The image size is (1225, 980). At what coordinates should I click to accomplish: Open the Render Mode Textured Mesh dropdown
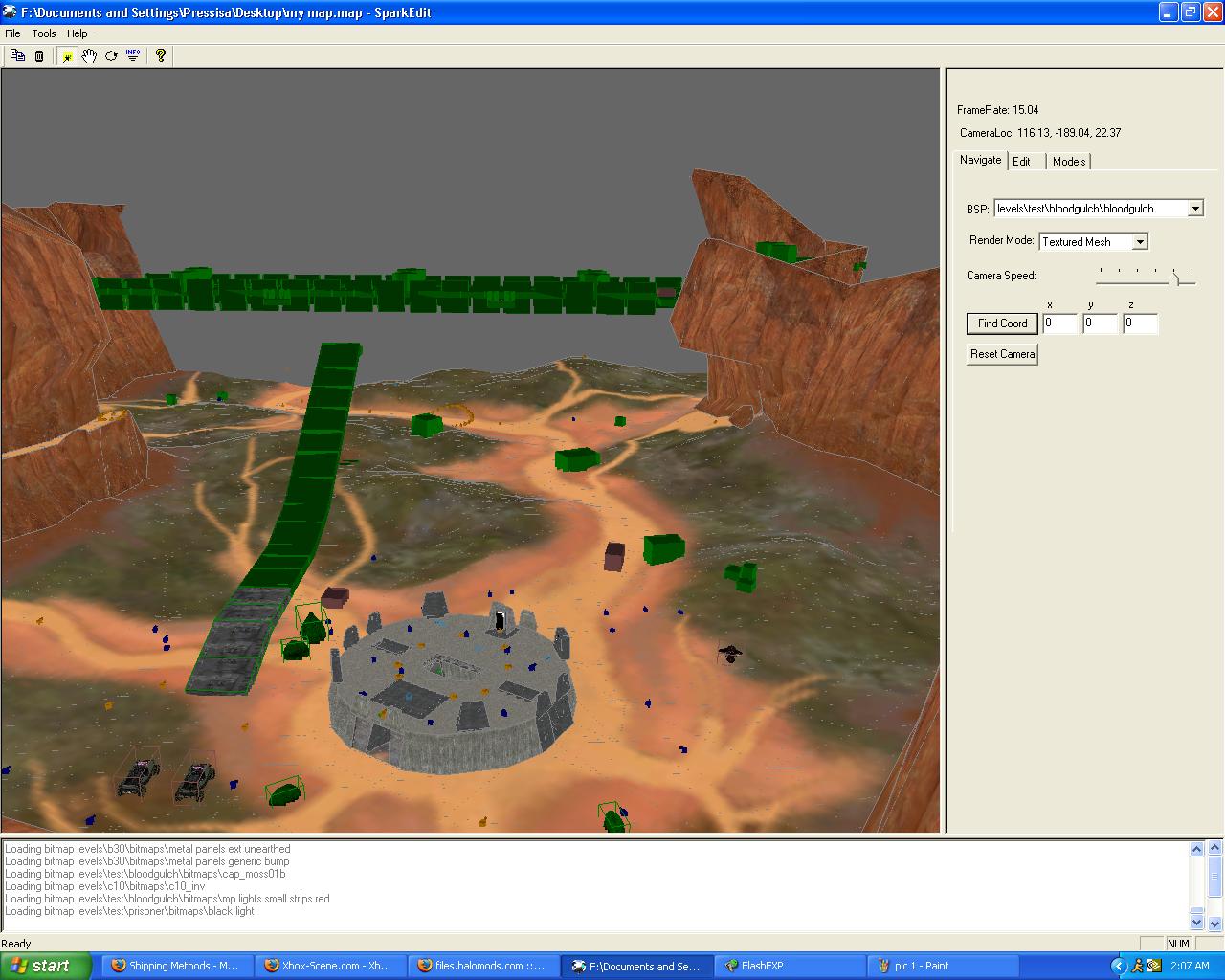1094,242
